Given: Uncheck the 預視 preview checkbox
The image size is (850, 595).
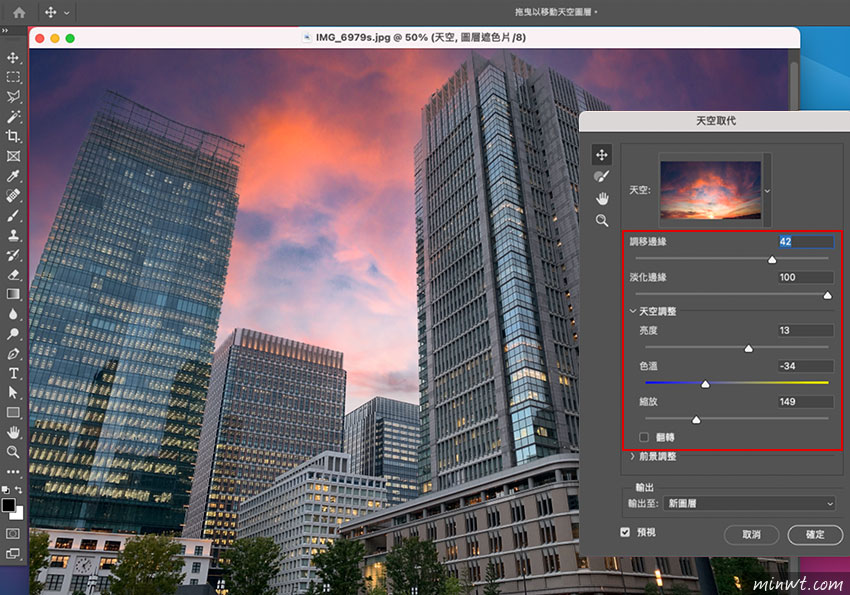Looking at the screenshot, I should (625, 532).
